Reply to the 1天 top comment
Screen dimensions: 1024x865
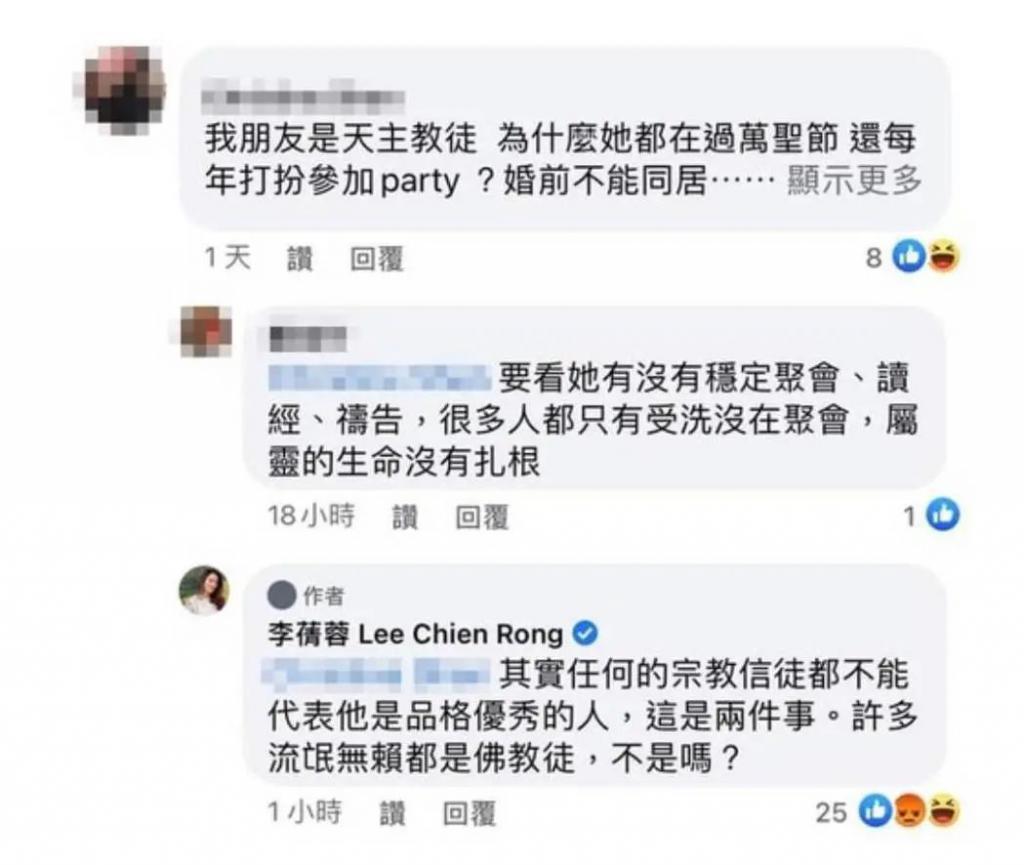point(377,259)
